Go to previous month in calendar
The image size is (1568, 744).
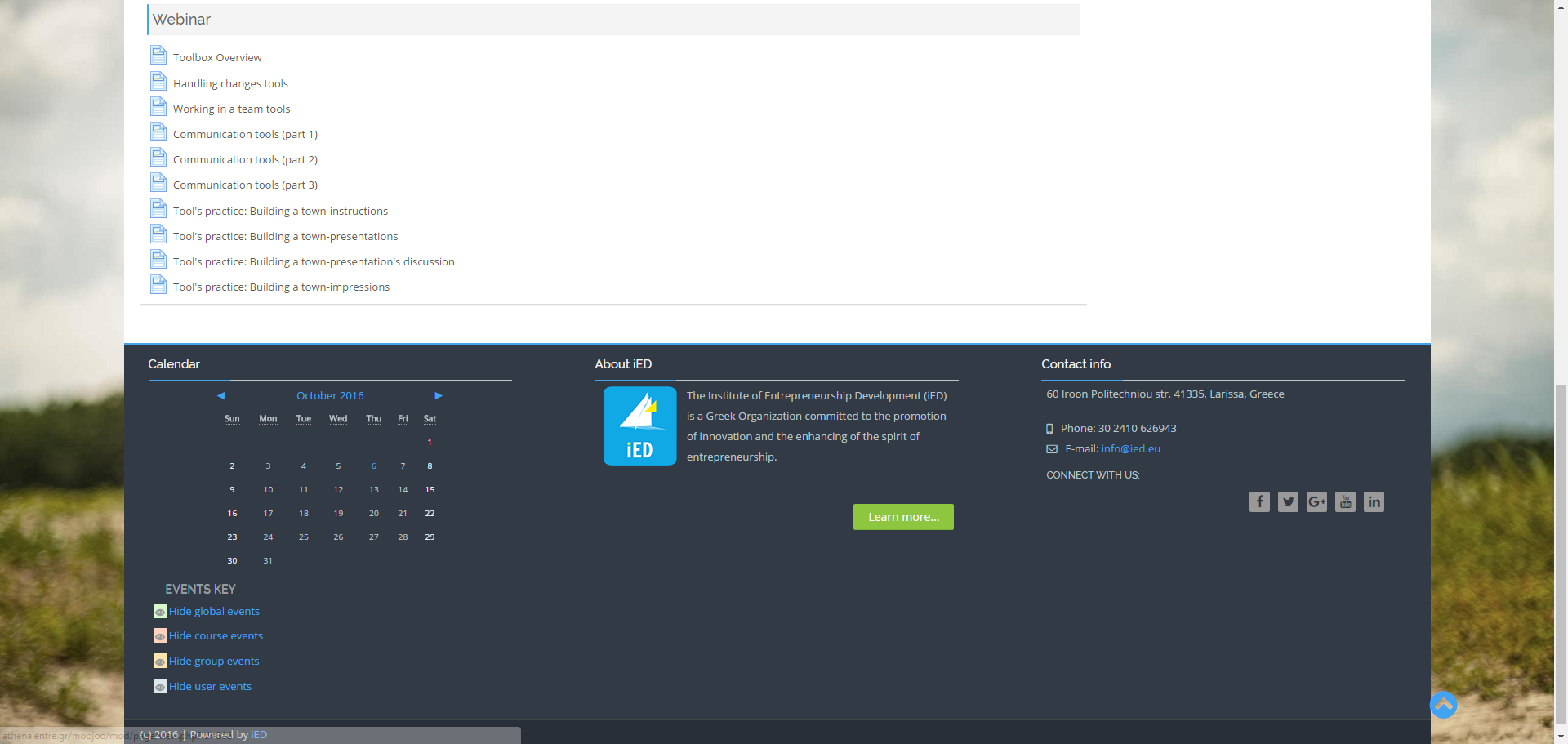(x=220, y=395)
